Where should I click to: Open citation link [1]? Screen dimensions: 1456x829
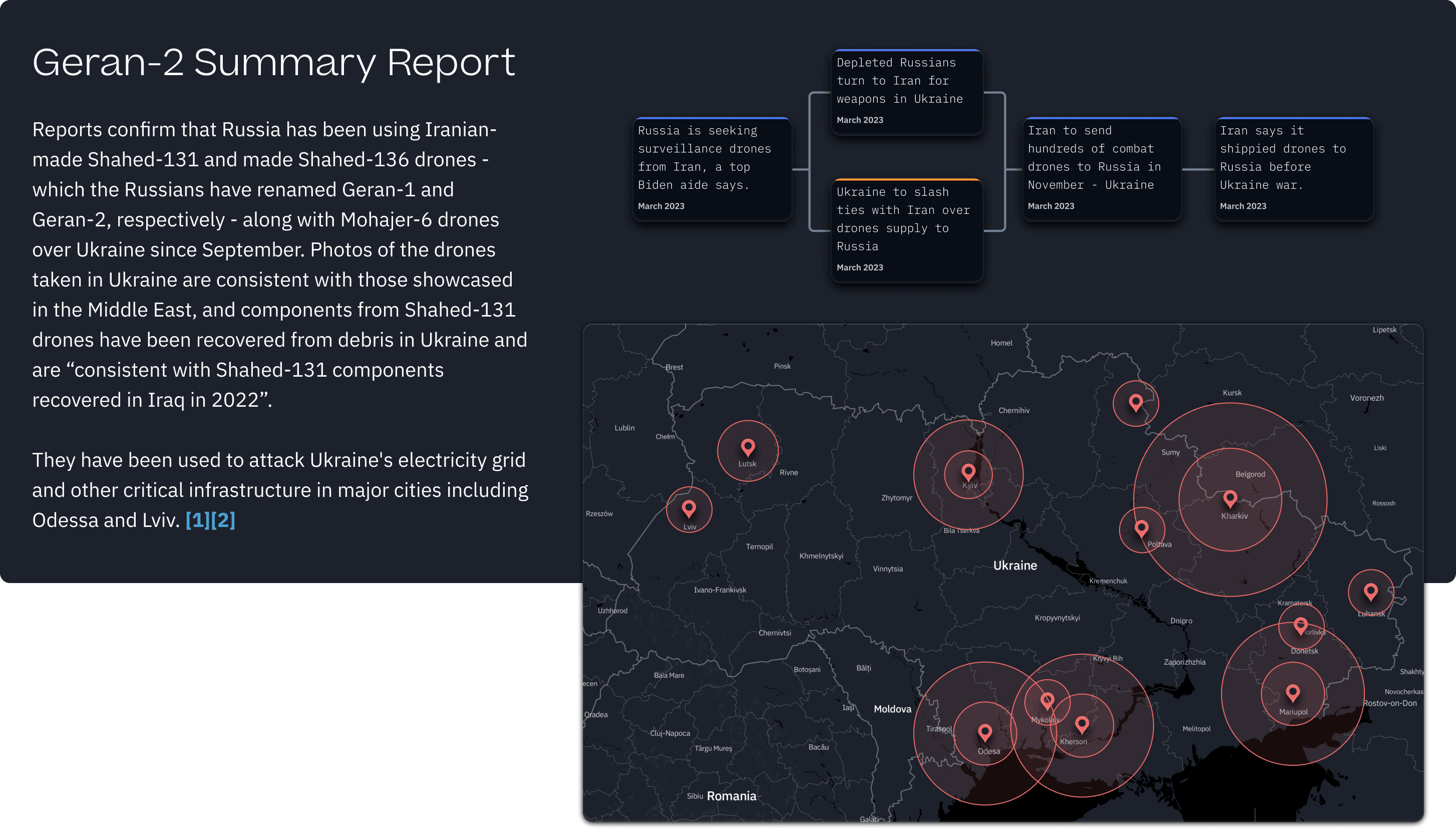point(197,520)
